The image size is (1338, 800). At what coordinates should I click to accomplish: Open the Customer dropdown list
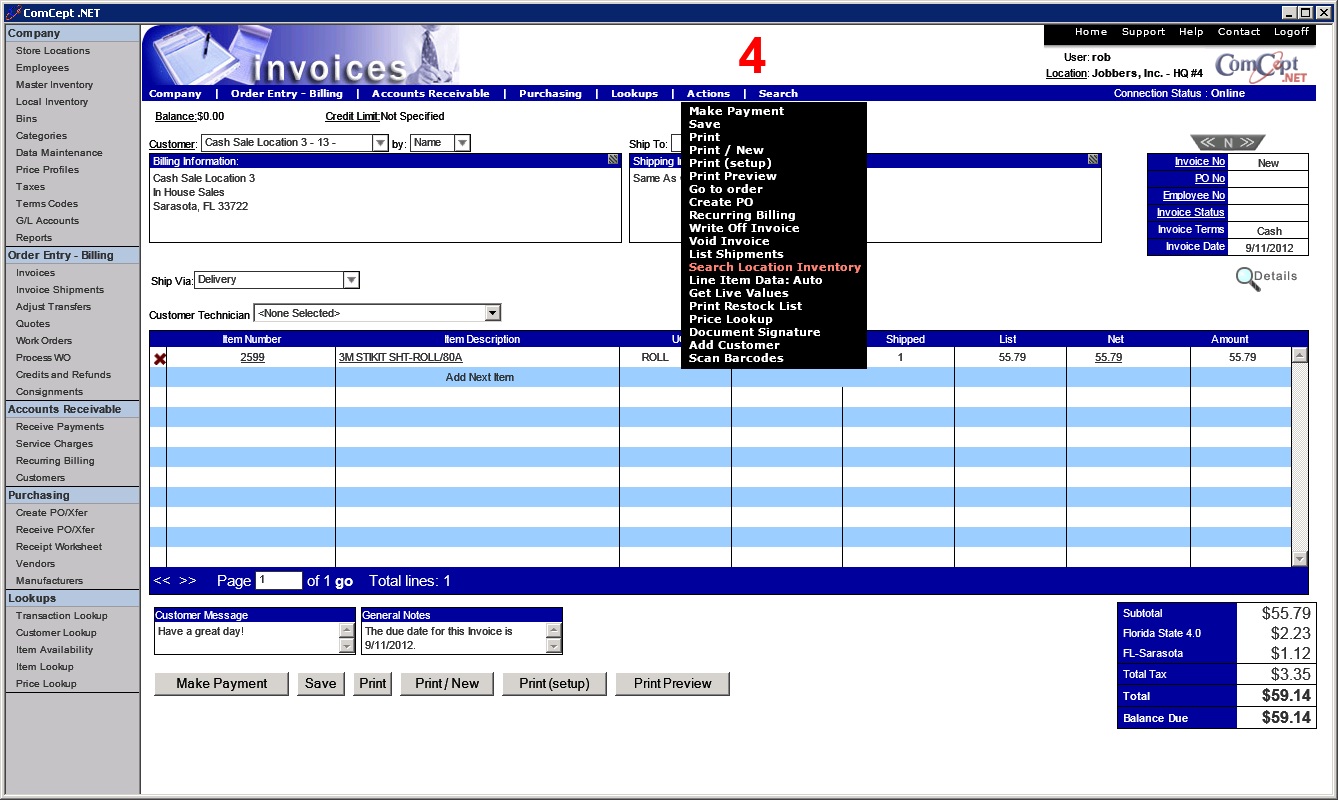380,143
